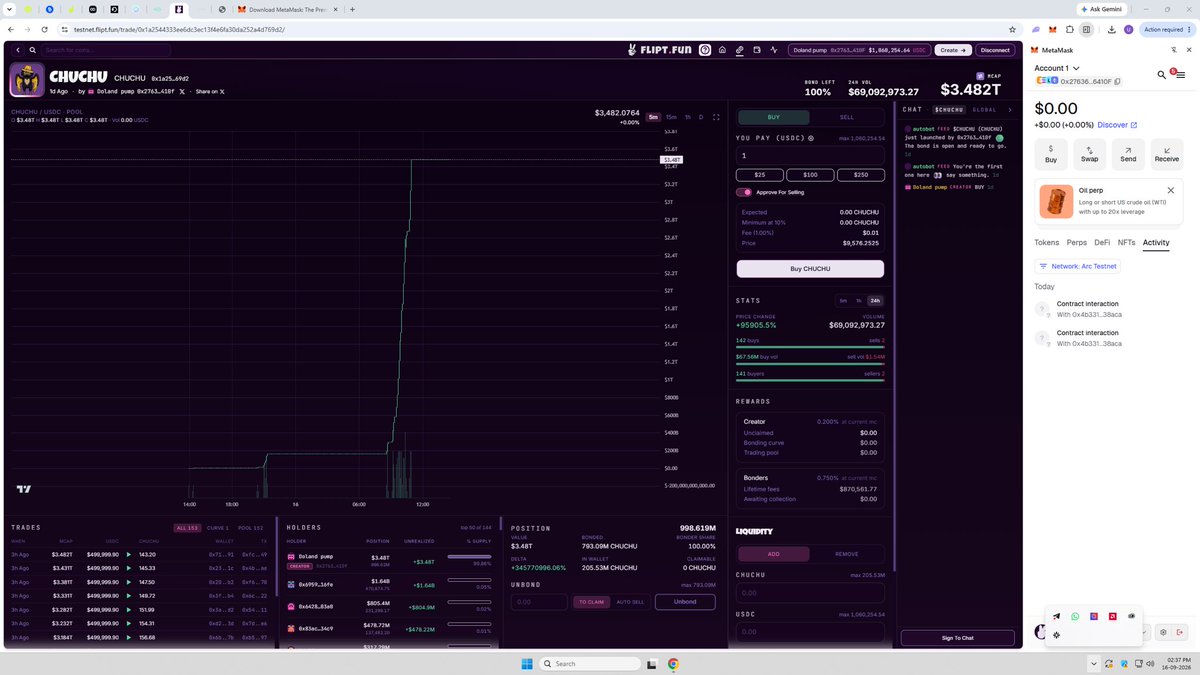Switch to SELL mode
The height and width of the screenshot is (675, 1200).
pyautogui.click(x=847, y=117)
